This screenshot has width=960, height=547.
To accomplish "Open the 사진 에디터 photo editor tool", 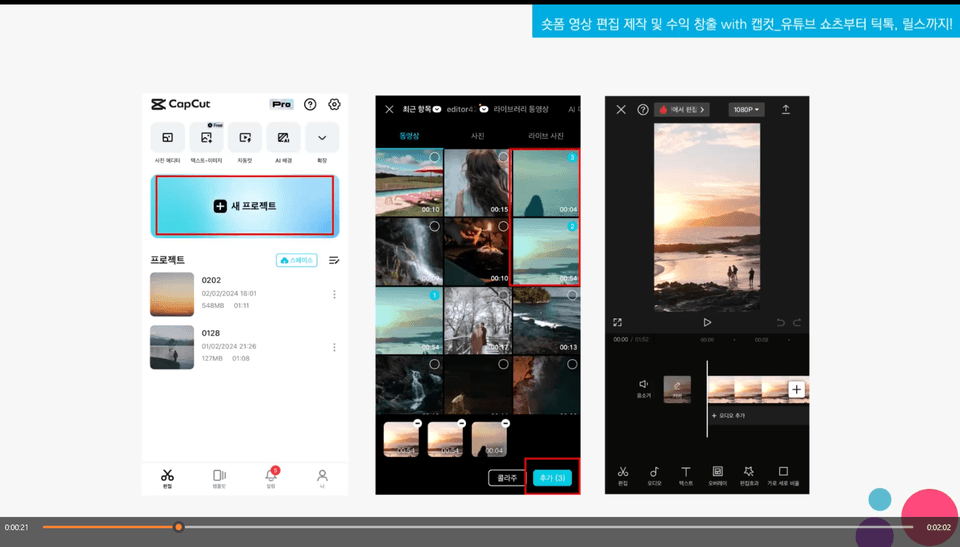I will [167, 138].
